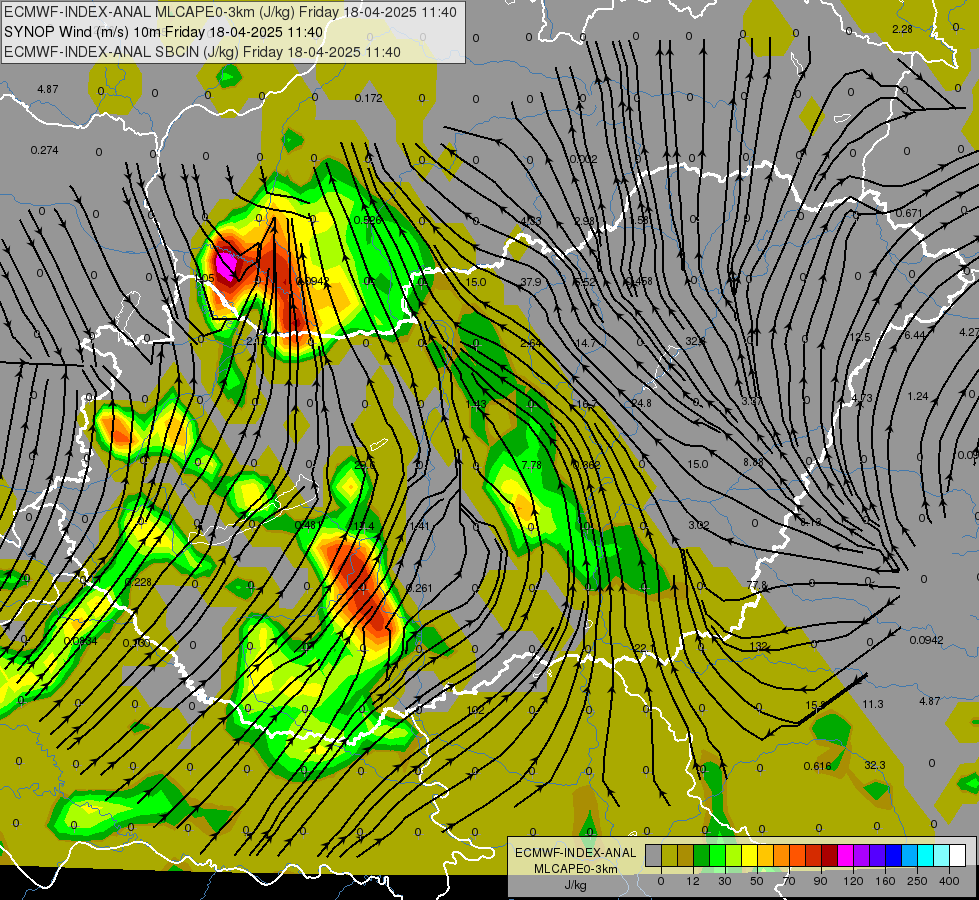Click the legend tick label '400'

[x=949, y=881]
